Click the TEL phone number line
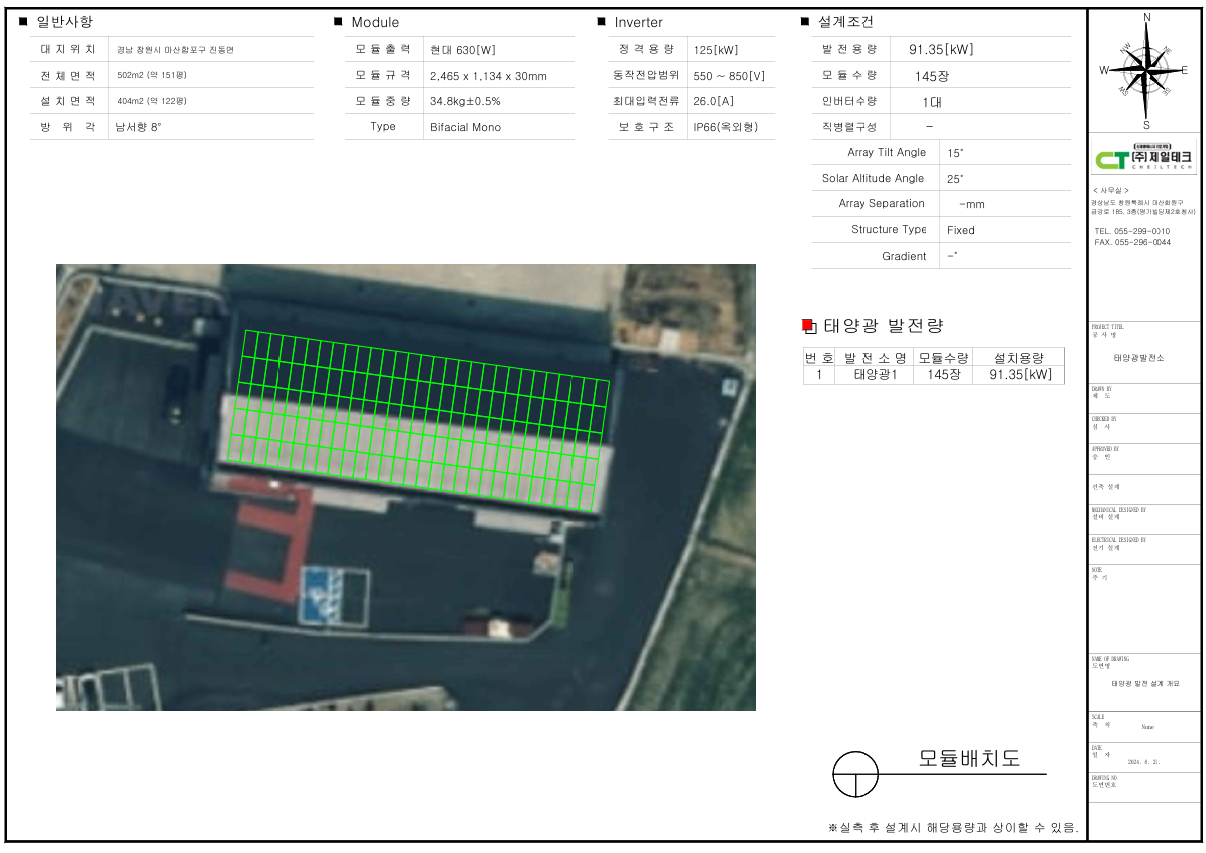Image resolution: width=1206 pixels, height=853 pixels. [x=1132, y=231]
